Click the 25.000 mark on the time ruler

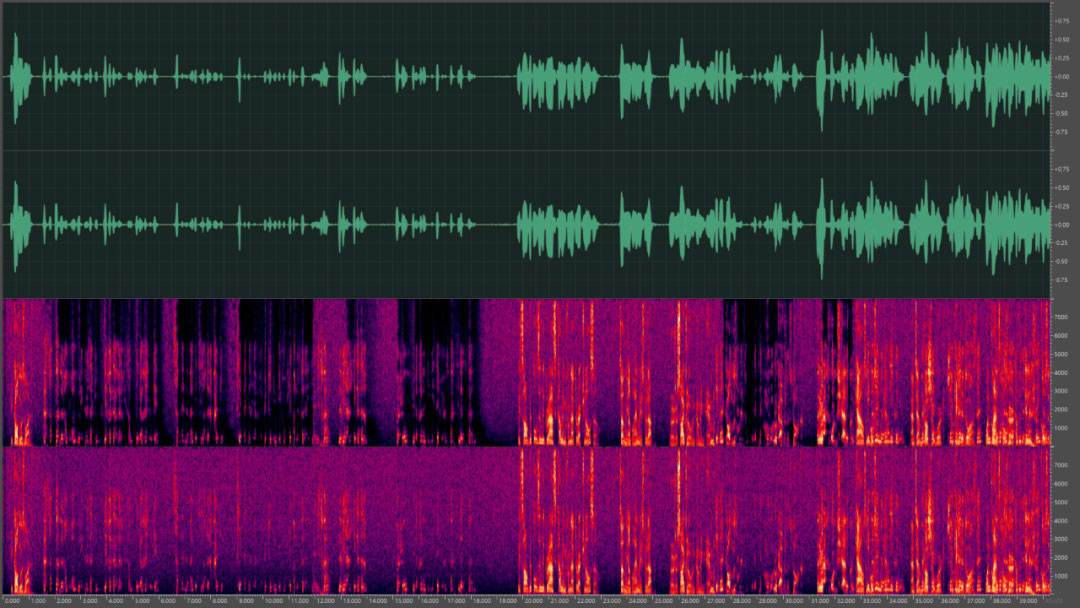[663, 601]
